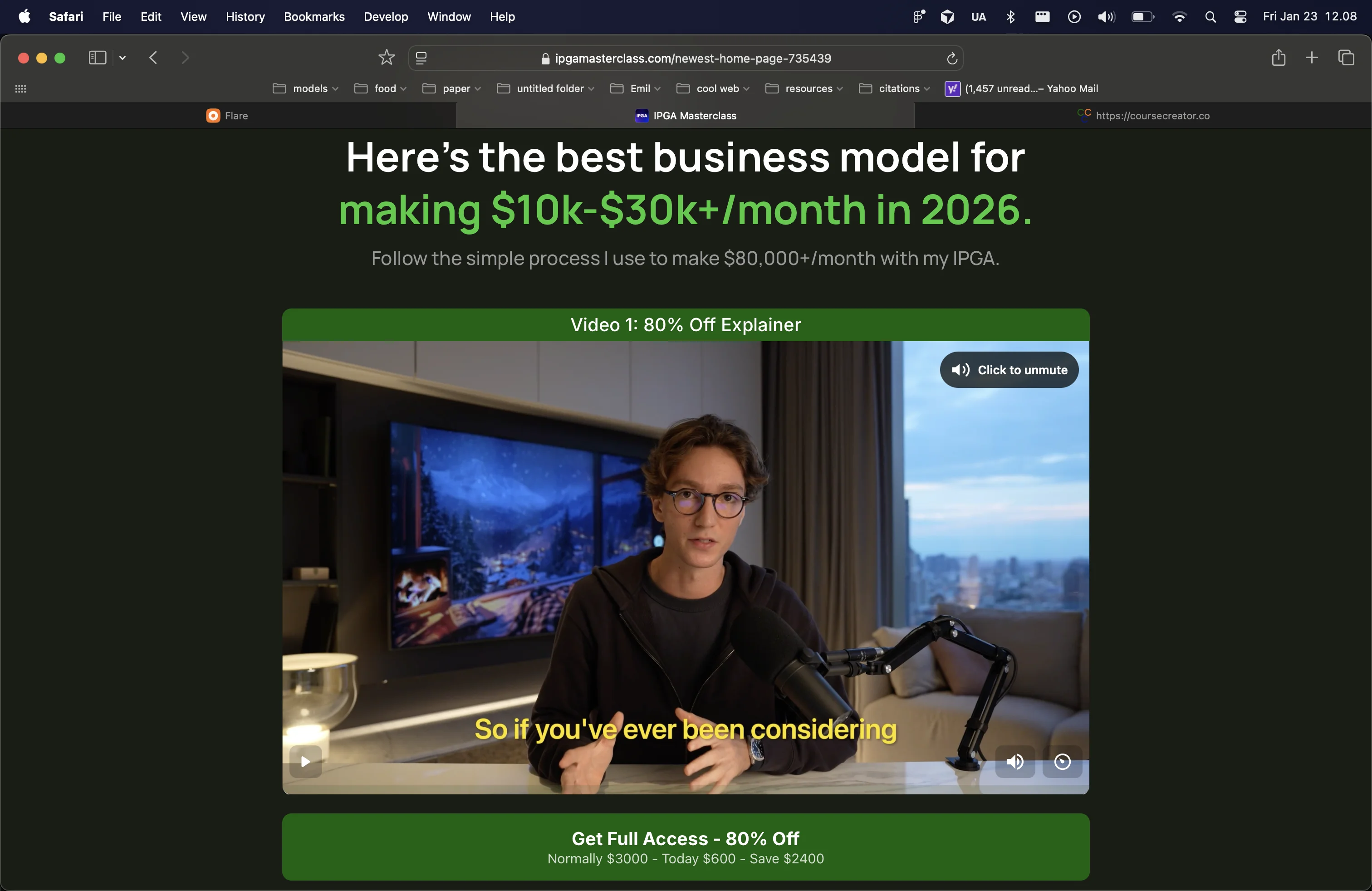
Task: Toggle Bluetooth from the menu bar
Action: (x=1010, y=16)
